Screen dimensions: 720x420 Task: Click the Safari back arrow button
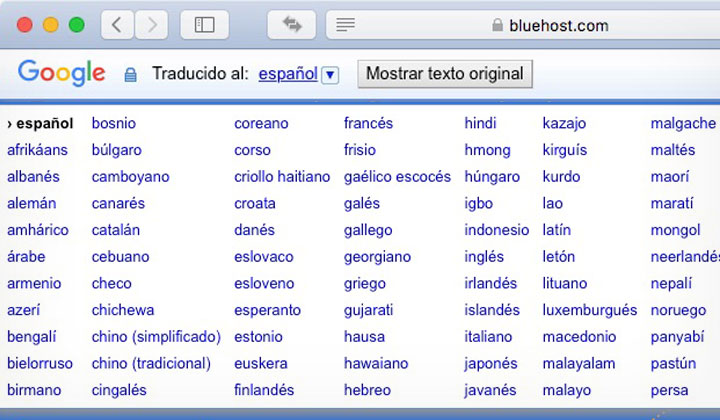pyautogui.click(x=118, y=24)
